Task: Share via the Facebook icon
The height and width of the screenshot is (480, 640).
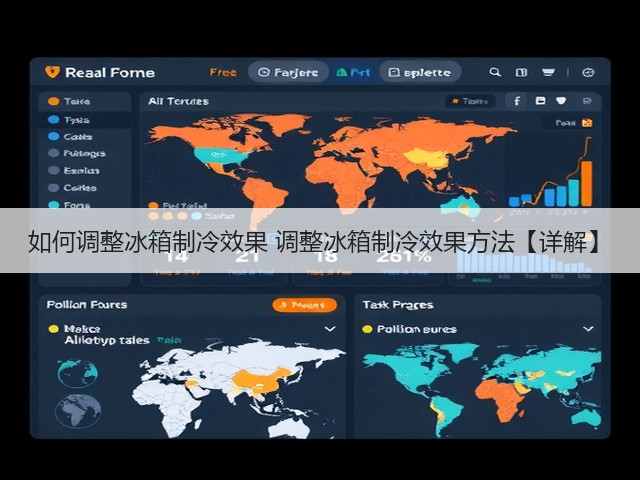Action: click(517, 101)
